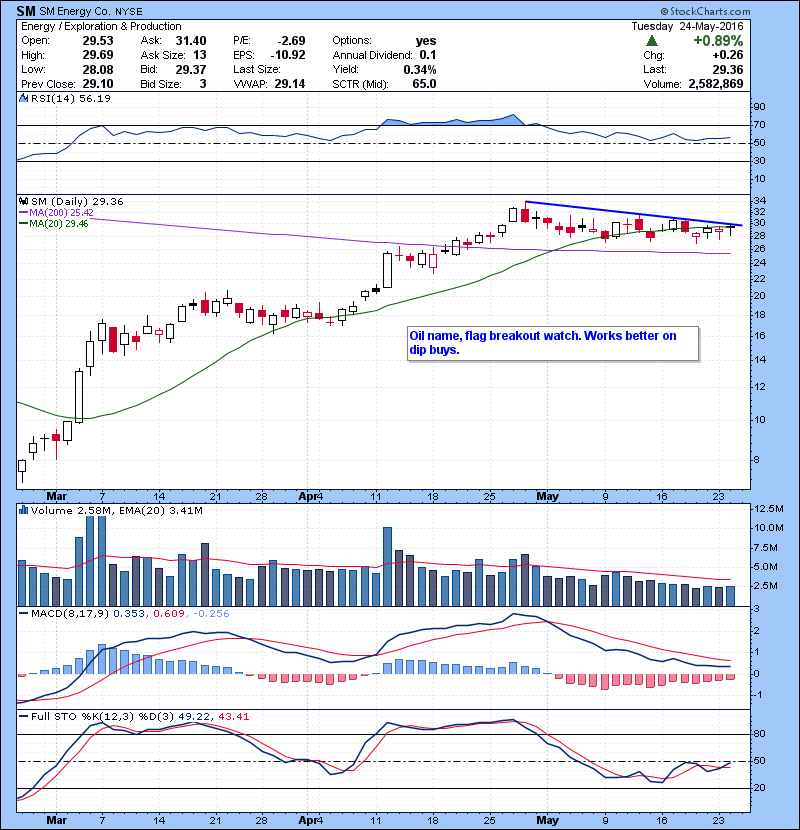
Task: Click the 34 price level on price axis
Action: tap(759, 201)
